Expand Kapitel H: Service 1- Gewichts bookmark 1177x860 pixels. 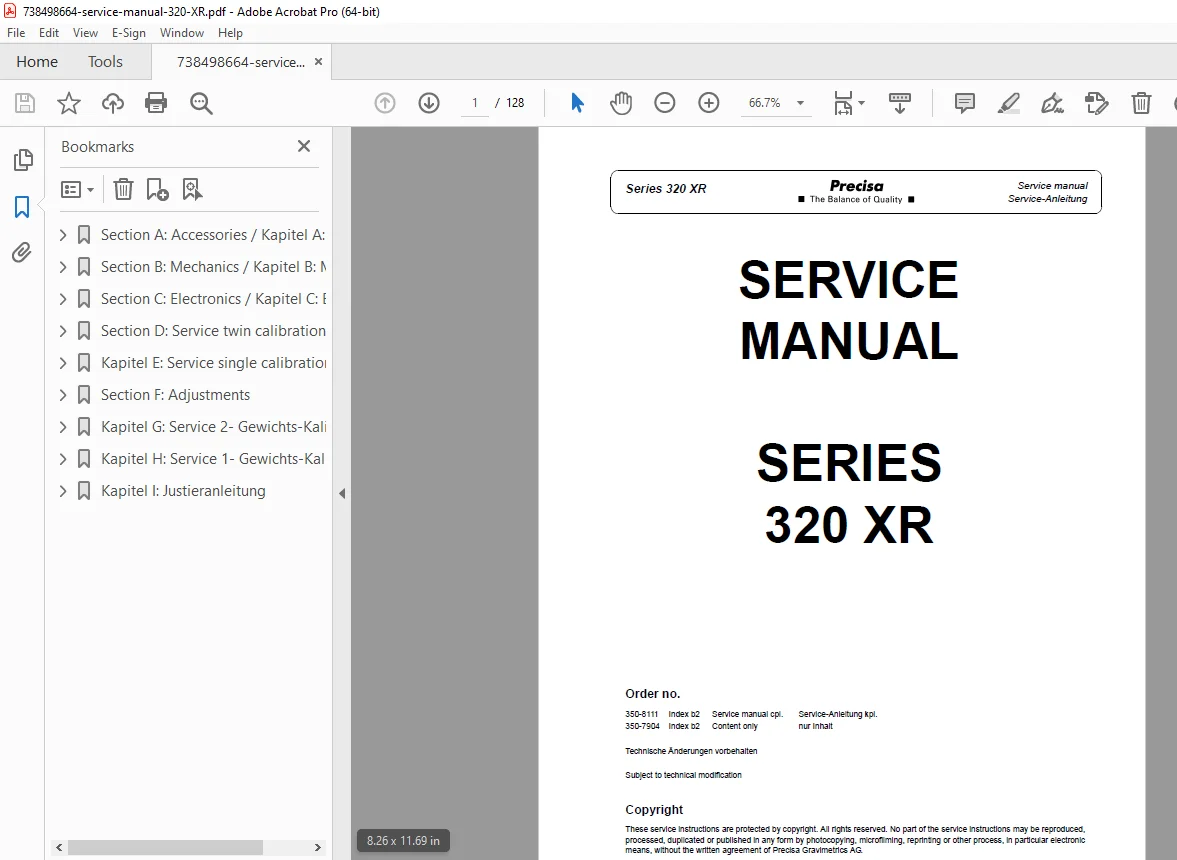point(63,459)
